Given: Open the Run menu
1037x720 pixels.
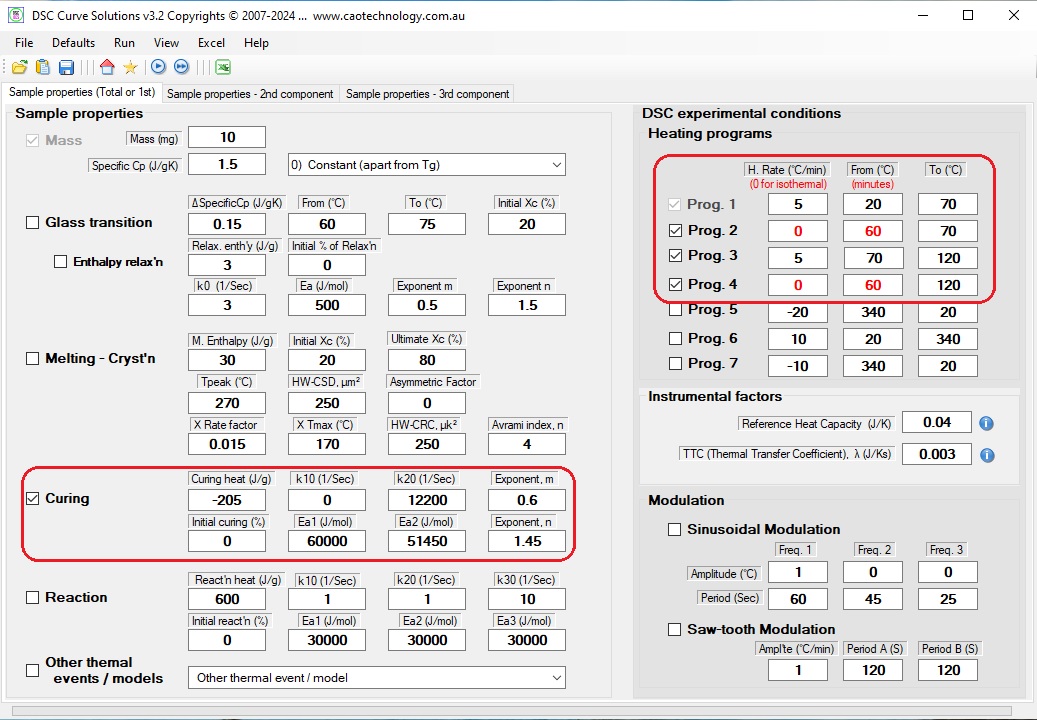Looking at the screenshot, I should 124,42.
